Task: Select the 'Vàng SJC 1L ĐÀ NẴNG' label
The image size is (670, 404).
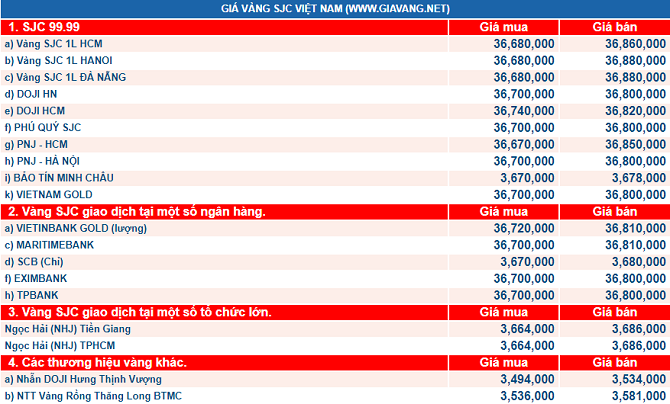Action: point(65,77)
